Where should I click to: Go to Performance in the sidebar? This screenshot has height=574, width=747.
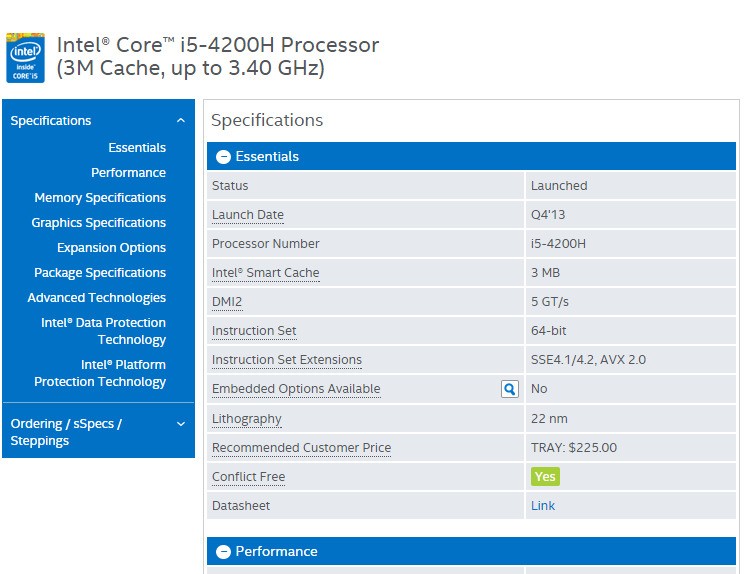[x=128, y=172]
